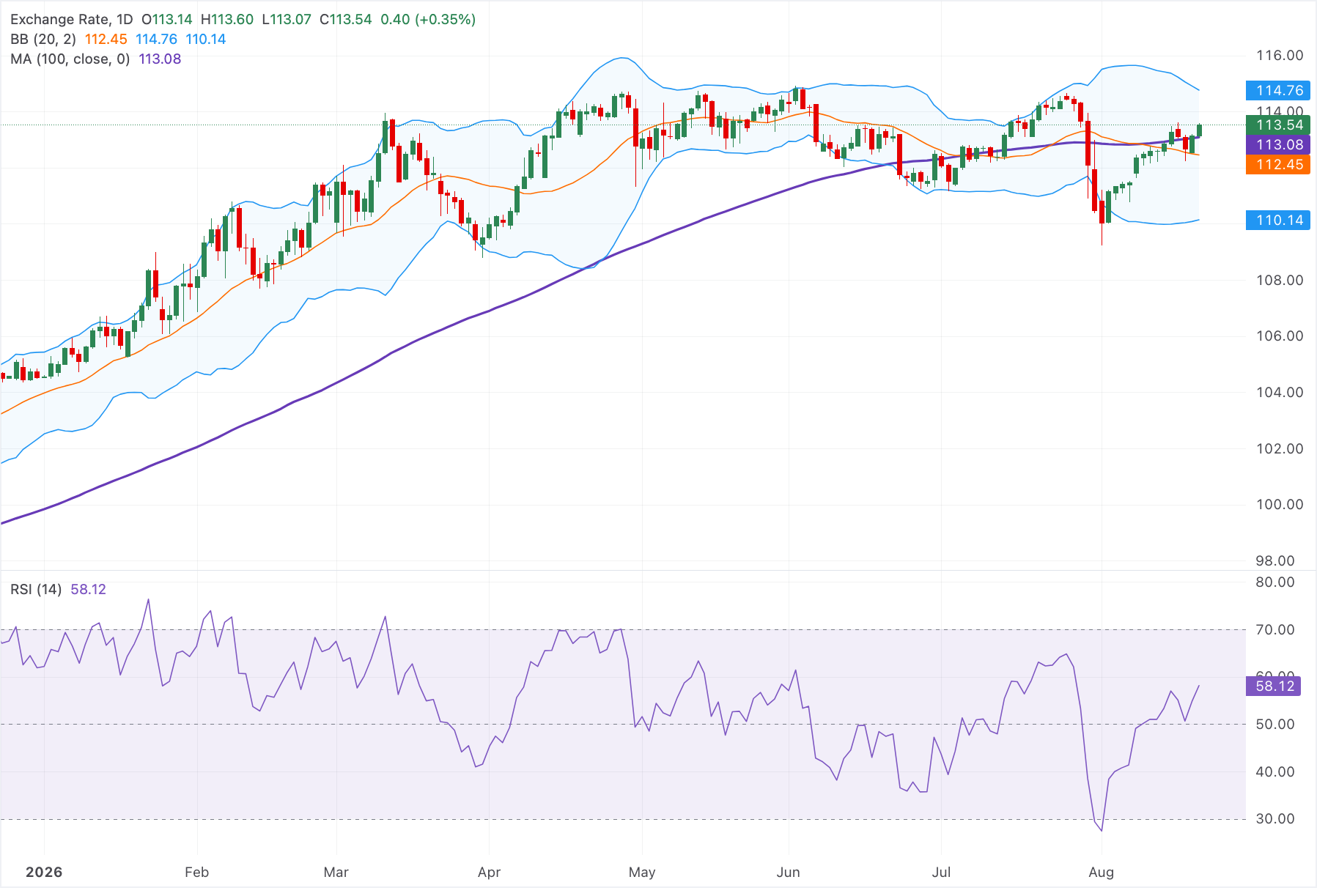The height and width of the screenshot is (896, 1317).
Task: Click the Mar time axis label
Action: [x=336, y=873]
